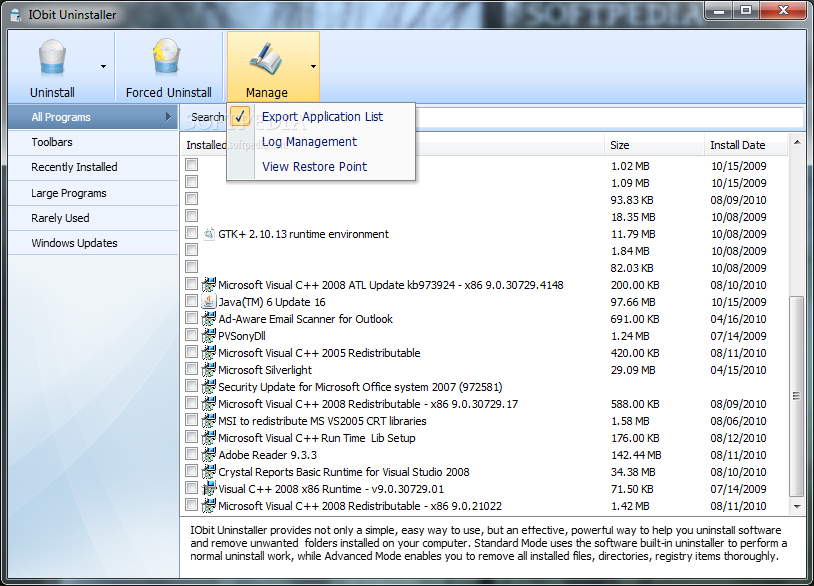Image resolution: width=814 pixels, height=586 pixels.
Task: Click the GTK+ 2.10.13 runtime icon
Action: click(x=209, y=234)
